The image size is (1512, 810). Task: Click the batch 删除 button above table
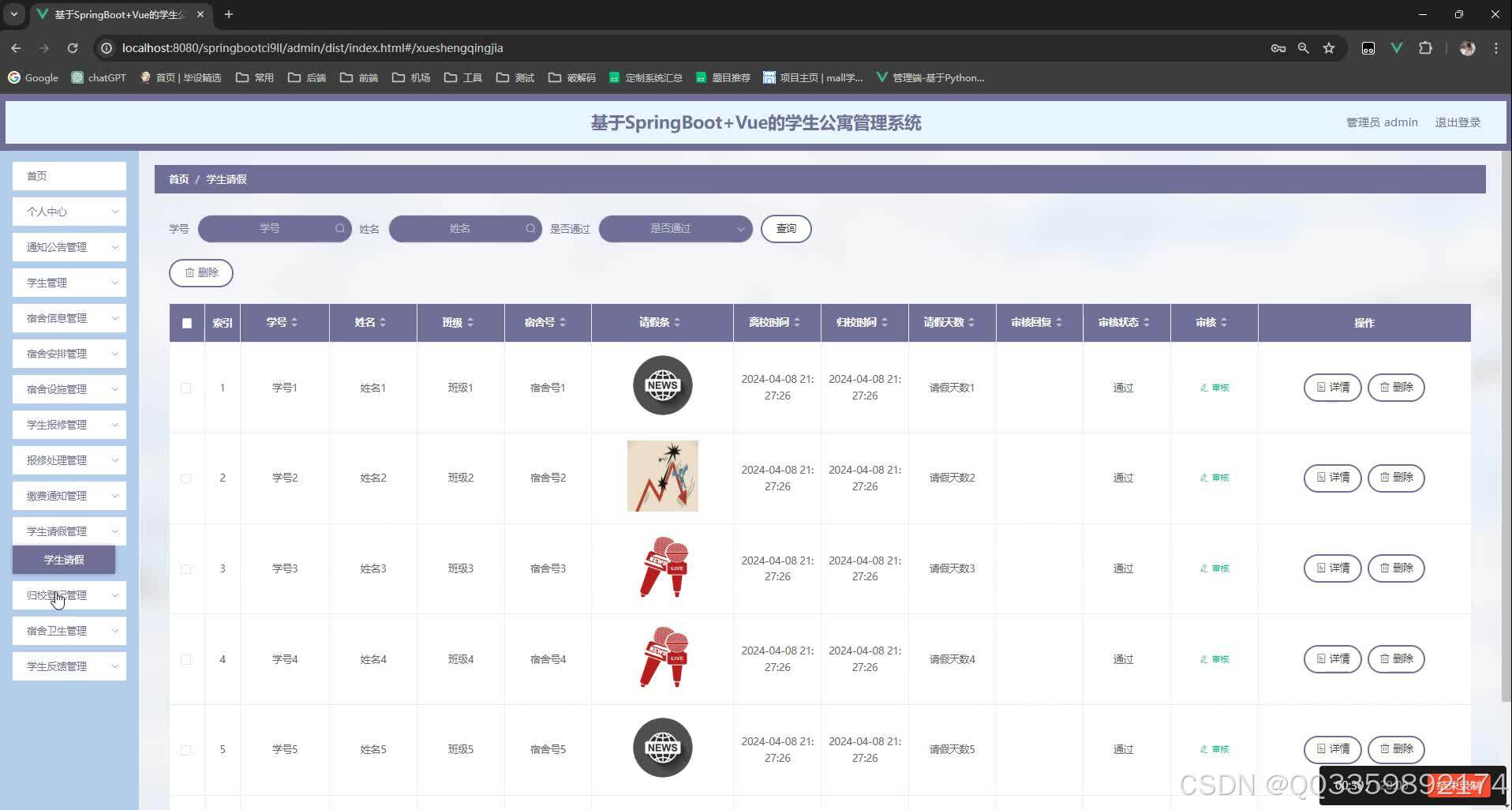[201, 272]
